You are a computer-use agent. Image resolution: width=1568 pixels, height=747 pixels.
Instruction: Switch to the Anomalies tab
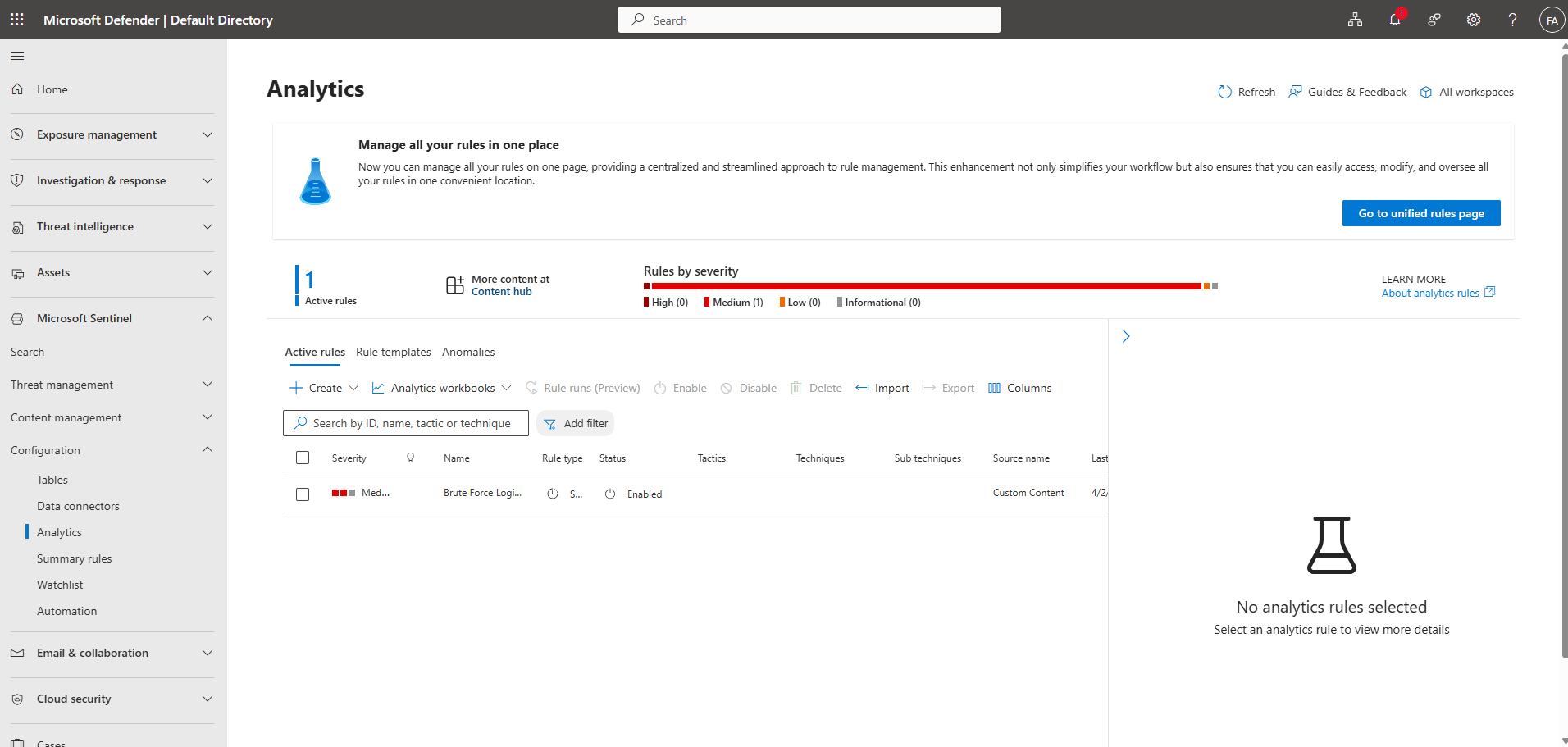point(468,352)
